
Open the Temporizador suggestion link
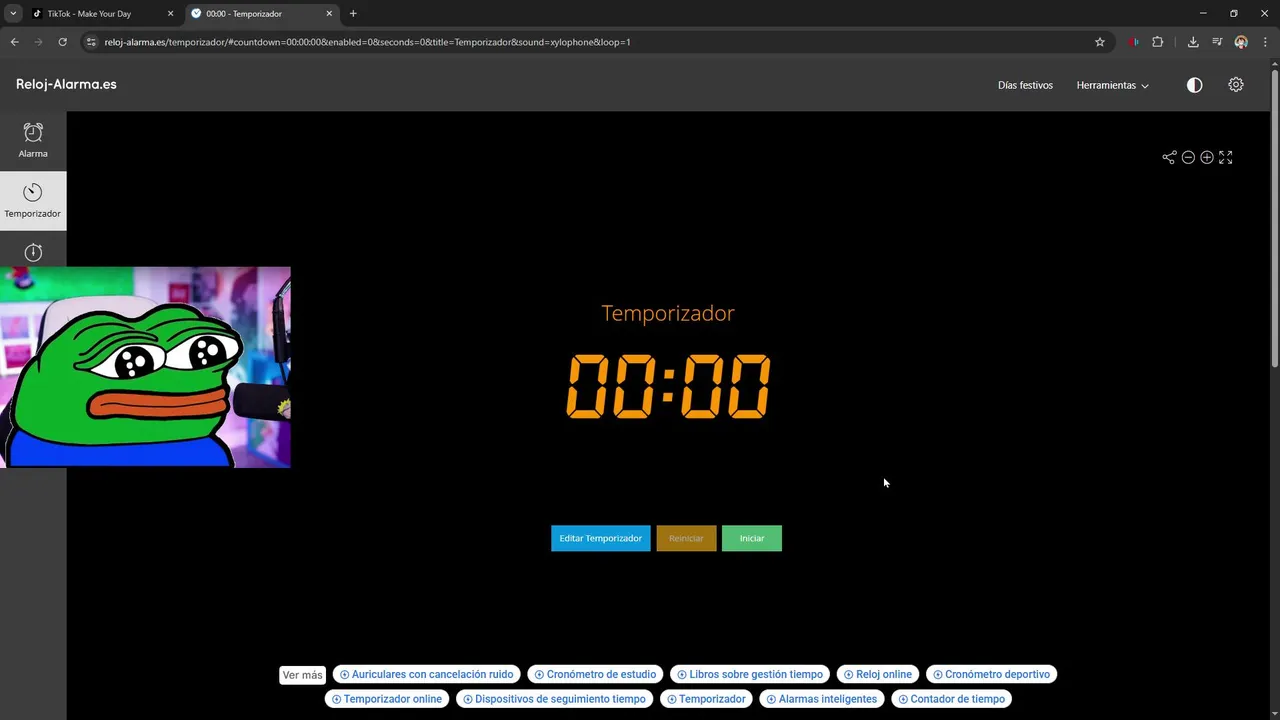[x=706, y=699]
